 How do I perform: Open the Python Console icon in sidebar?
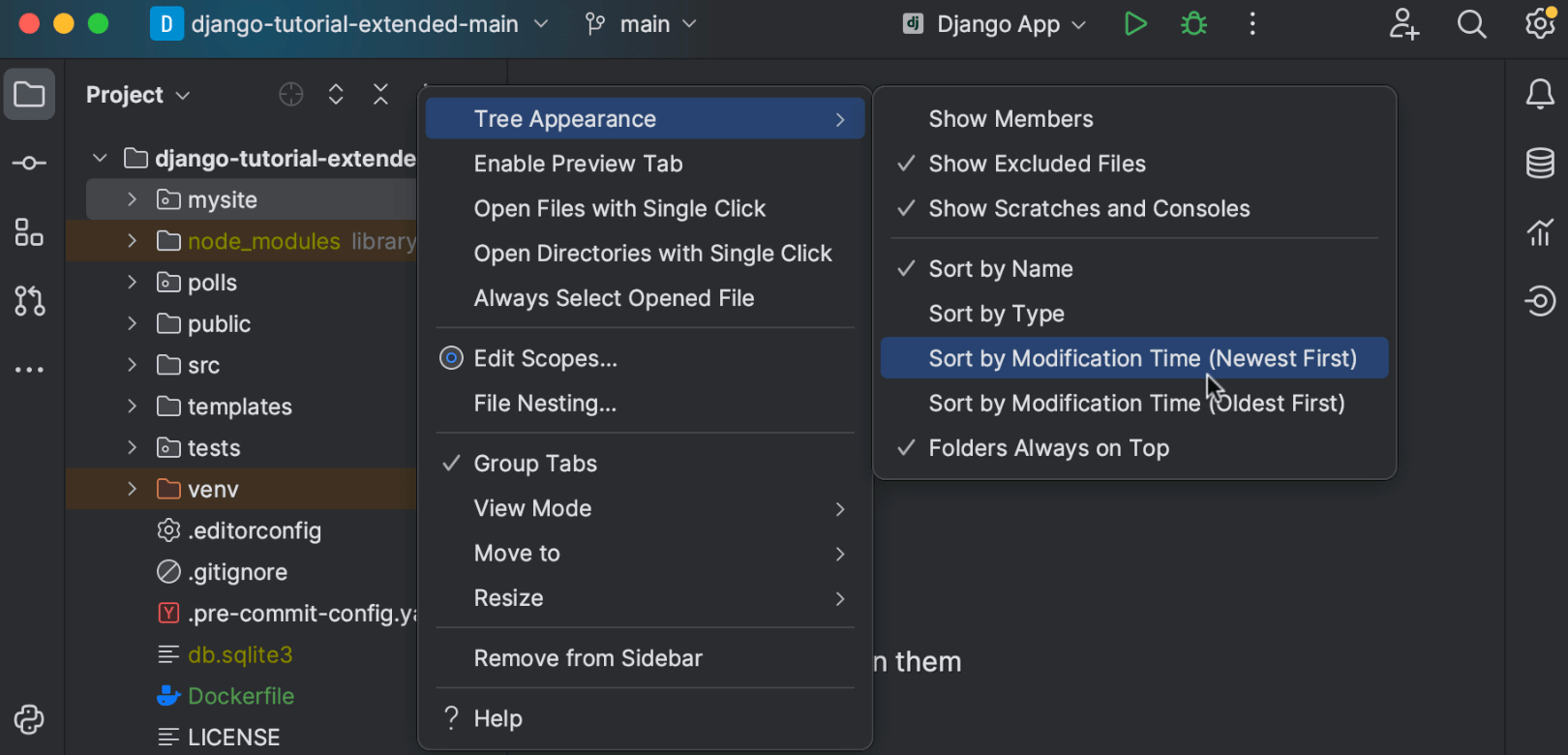pos(29,719)
